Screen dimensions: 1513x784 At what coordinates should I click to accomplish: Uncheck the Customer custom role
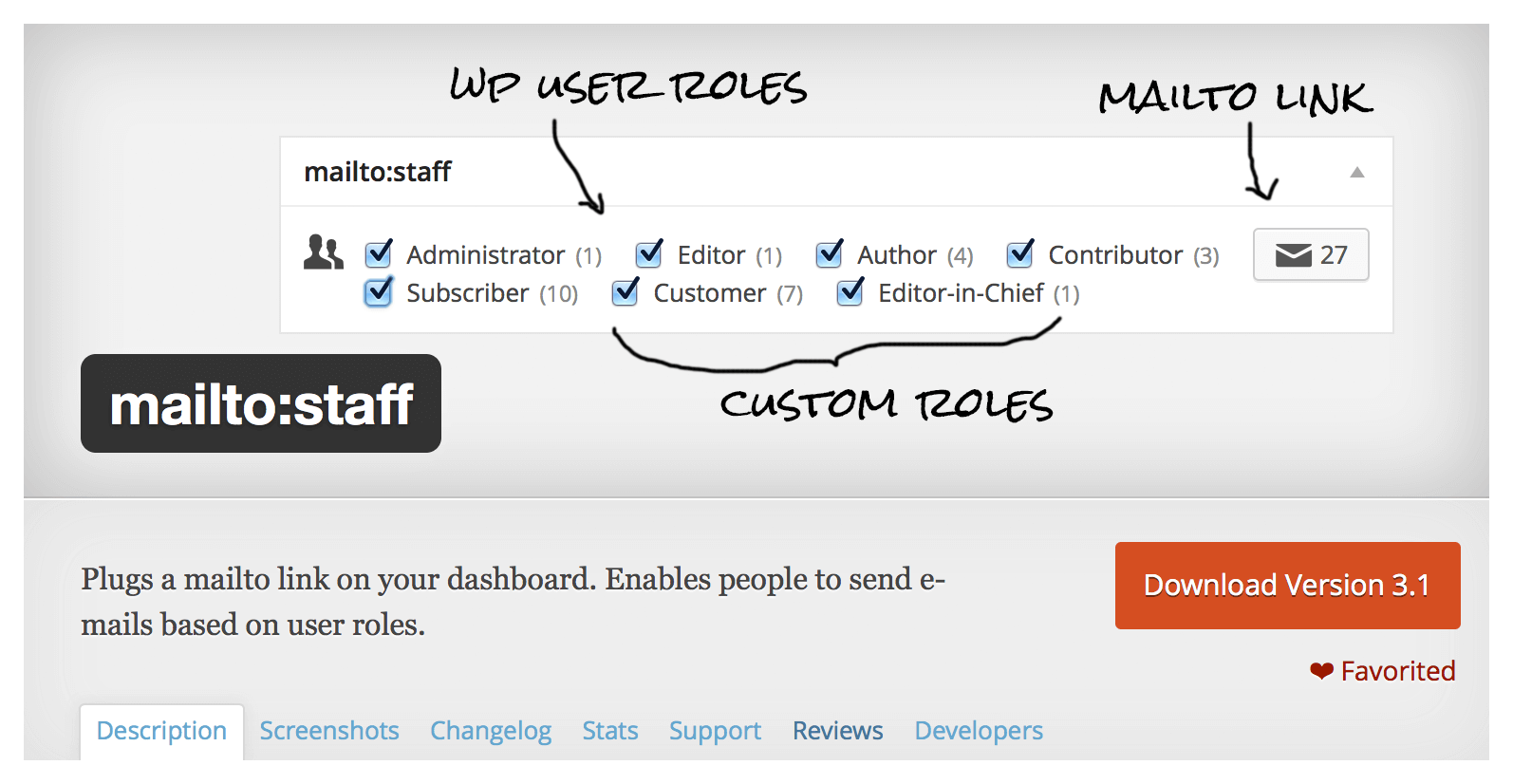pos(626,291)
